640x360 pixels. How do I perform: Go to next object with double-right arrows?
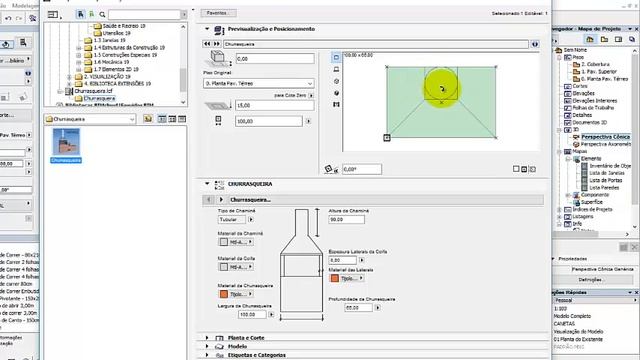[x=217, y=44]
